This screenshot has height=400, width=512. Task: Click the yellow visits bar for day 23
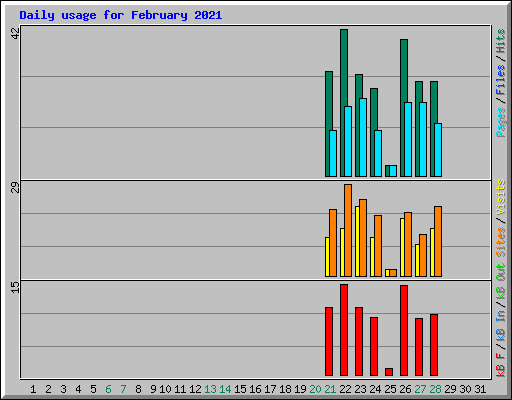pos(357,241)
